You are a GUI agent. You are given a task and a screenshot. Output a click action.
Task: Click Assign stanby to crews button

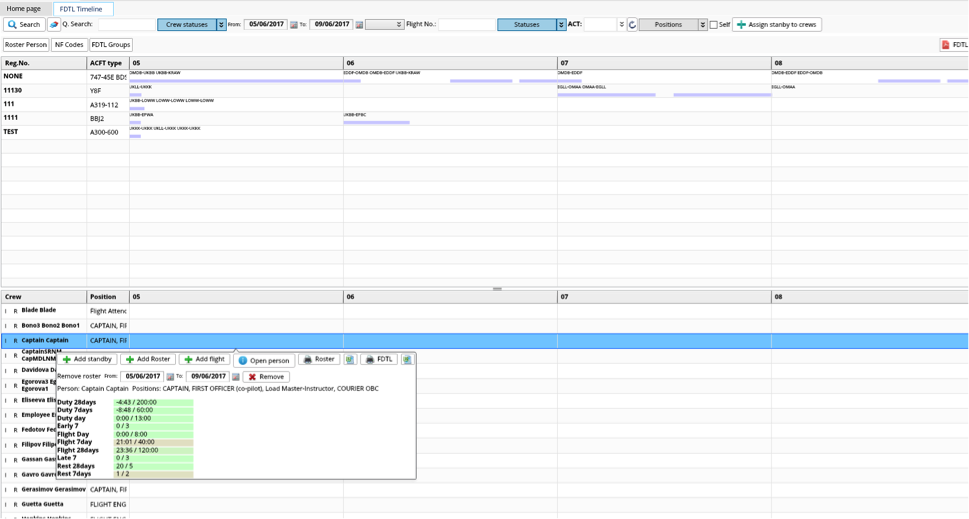pyautogui.click(x=776, y=25)
